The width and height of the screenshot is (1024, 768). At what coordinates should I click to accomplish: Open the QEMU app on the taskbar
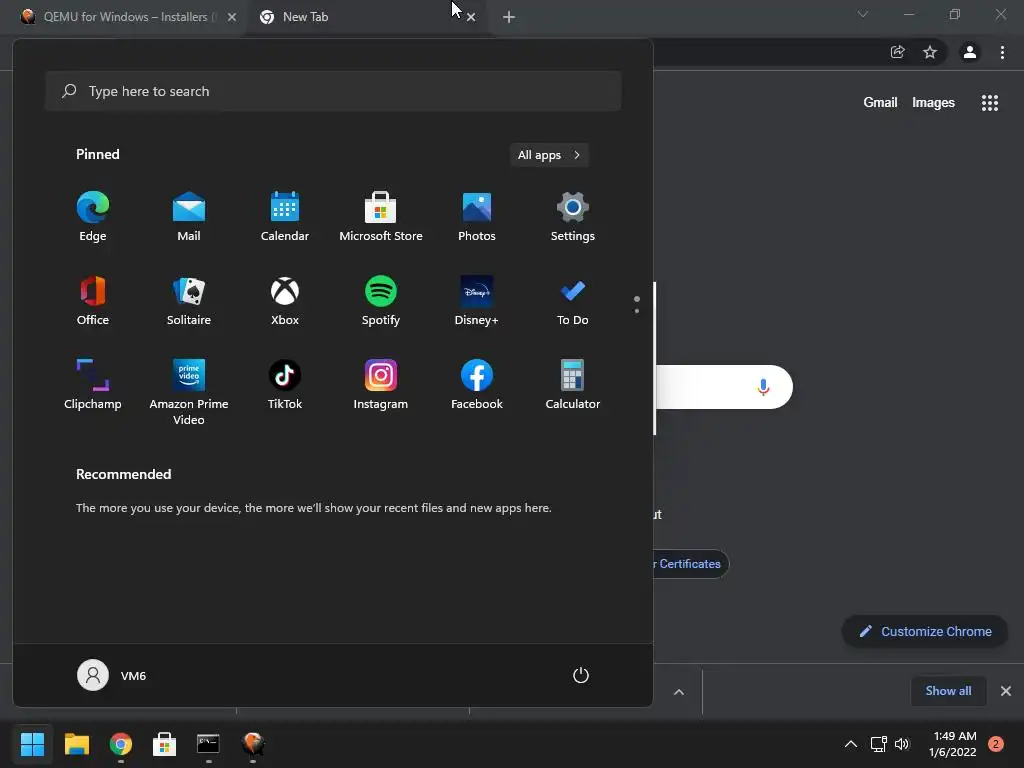click(x=253, y=744)
